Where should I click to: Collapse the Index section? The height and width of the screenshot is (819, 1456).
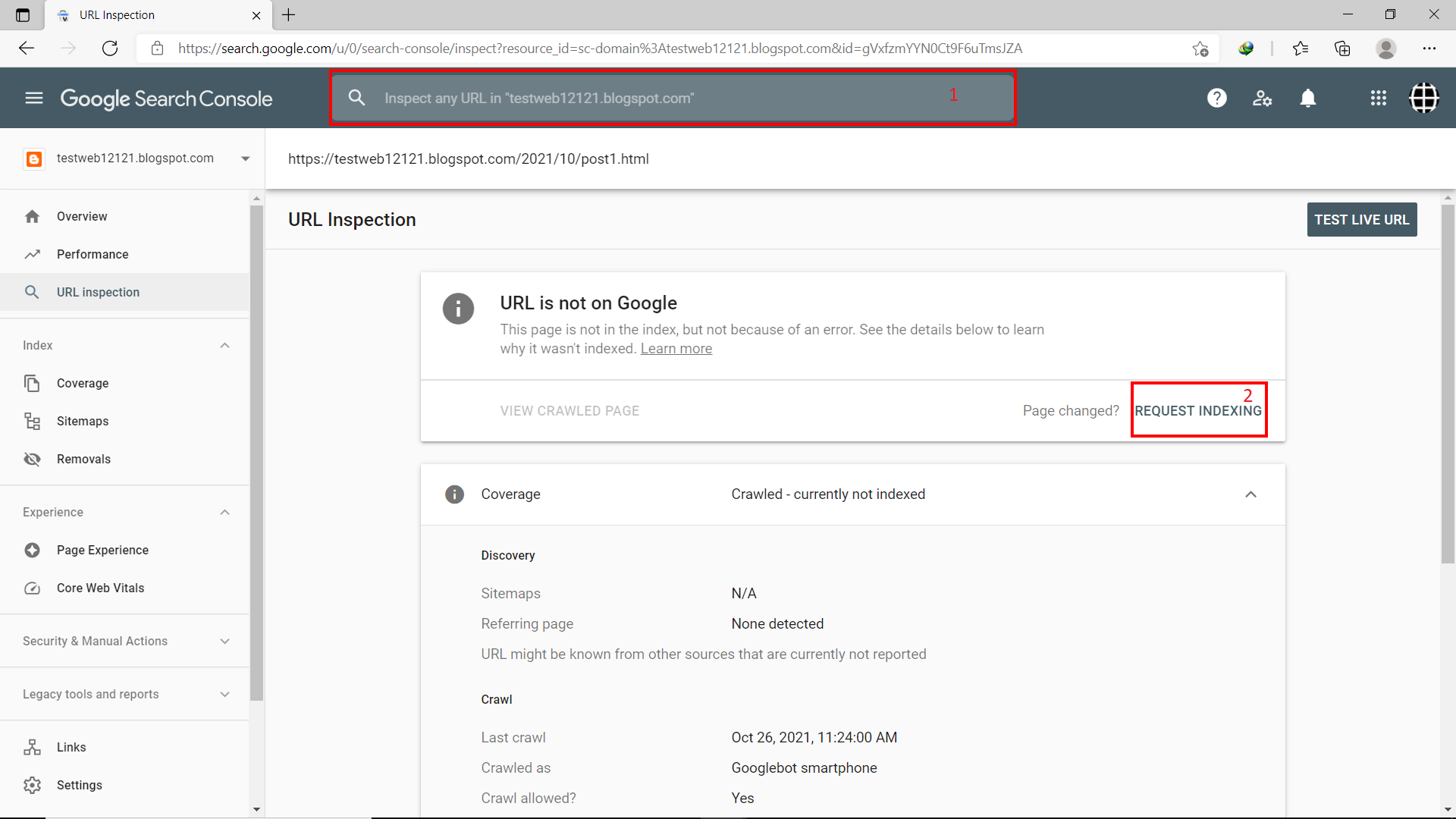point(224,345)
